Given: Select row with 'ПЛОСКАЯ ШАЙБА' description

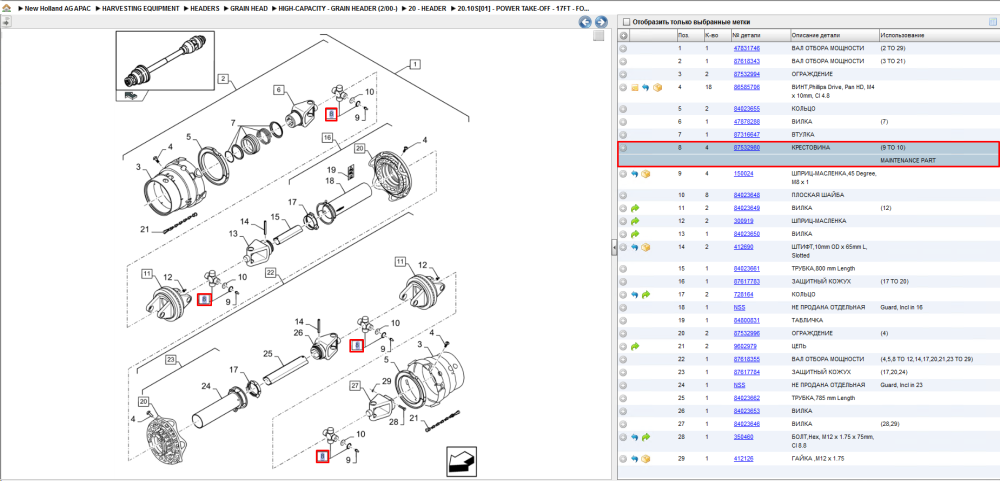Looking at the screenshot, I should click(807, 195).
